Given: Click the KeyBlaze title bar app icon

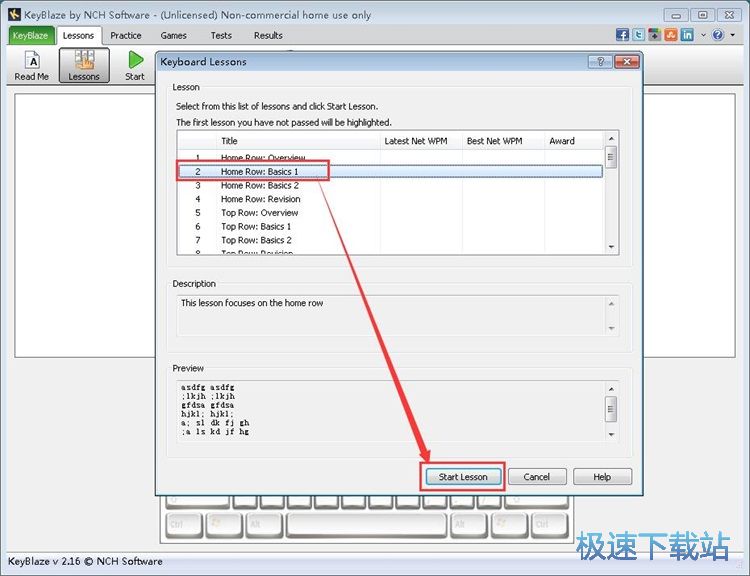Looking at the screenshot, I should (x=14, y=14).
